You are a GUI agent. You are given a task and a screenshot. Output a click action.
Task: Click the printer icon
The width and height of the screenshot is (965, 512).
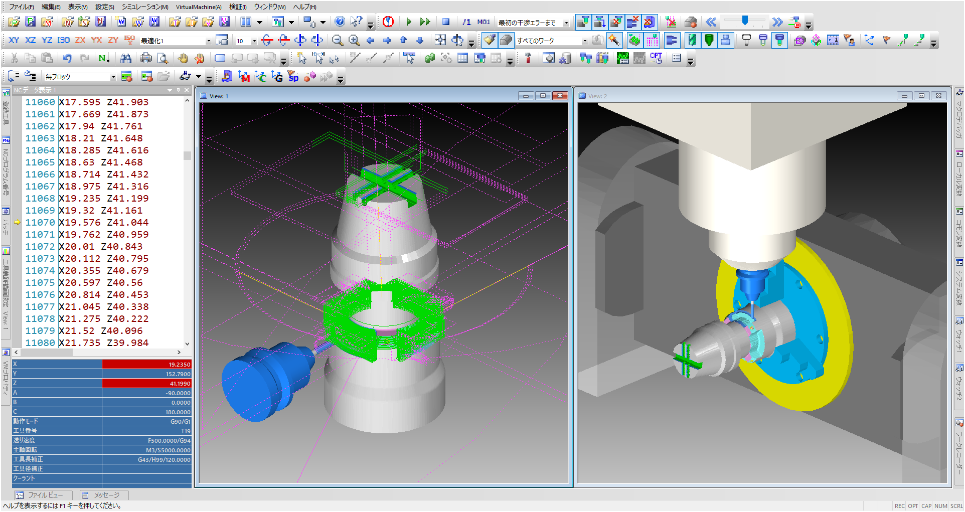click(x=146, y=58)
